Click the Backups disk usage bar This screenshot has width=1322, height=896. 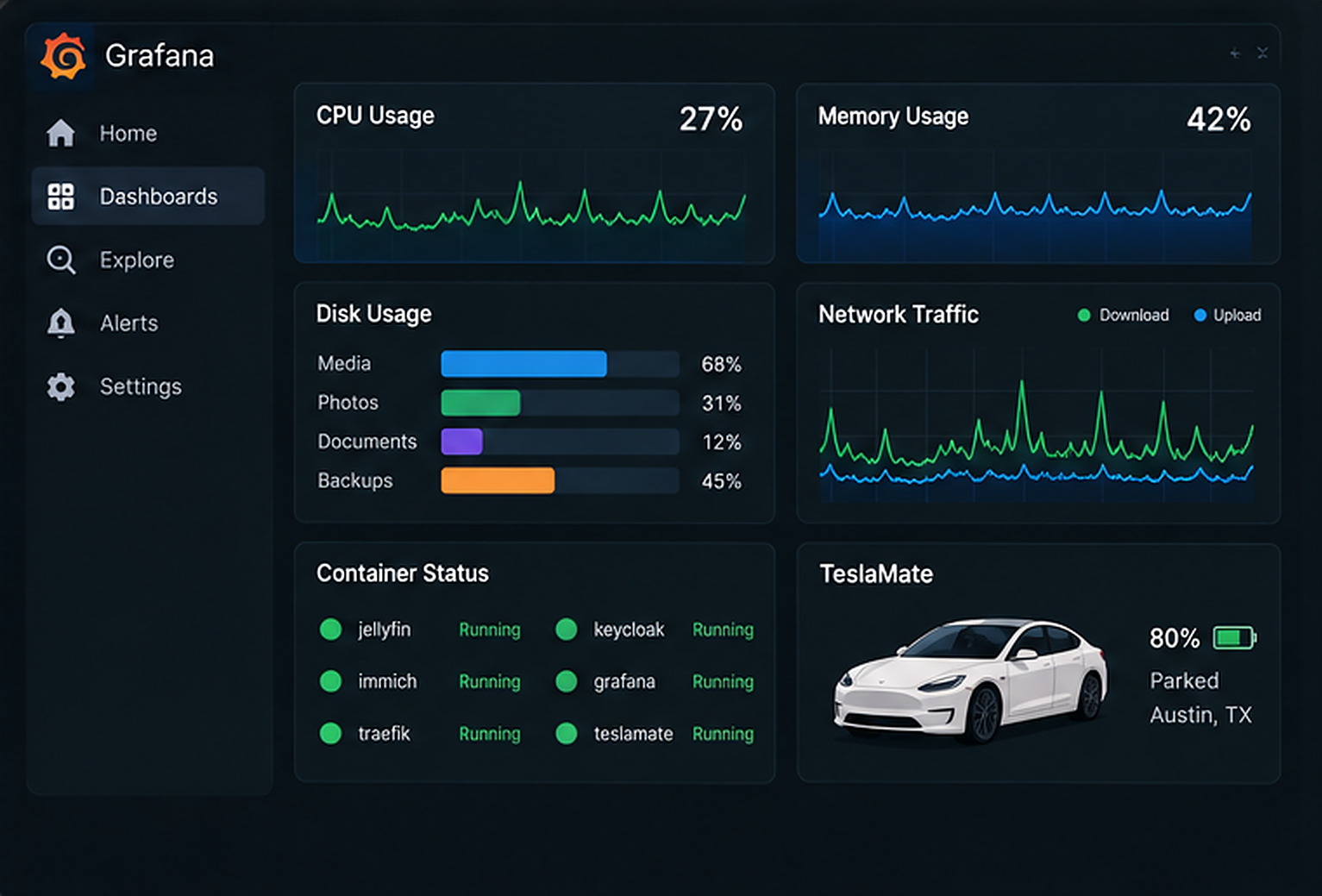click(x=560, y=480)
